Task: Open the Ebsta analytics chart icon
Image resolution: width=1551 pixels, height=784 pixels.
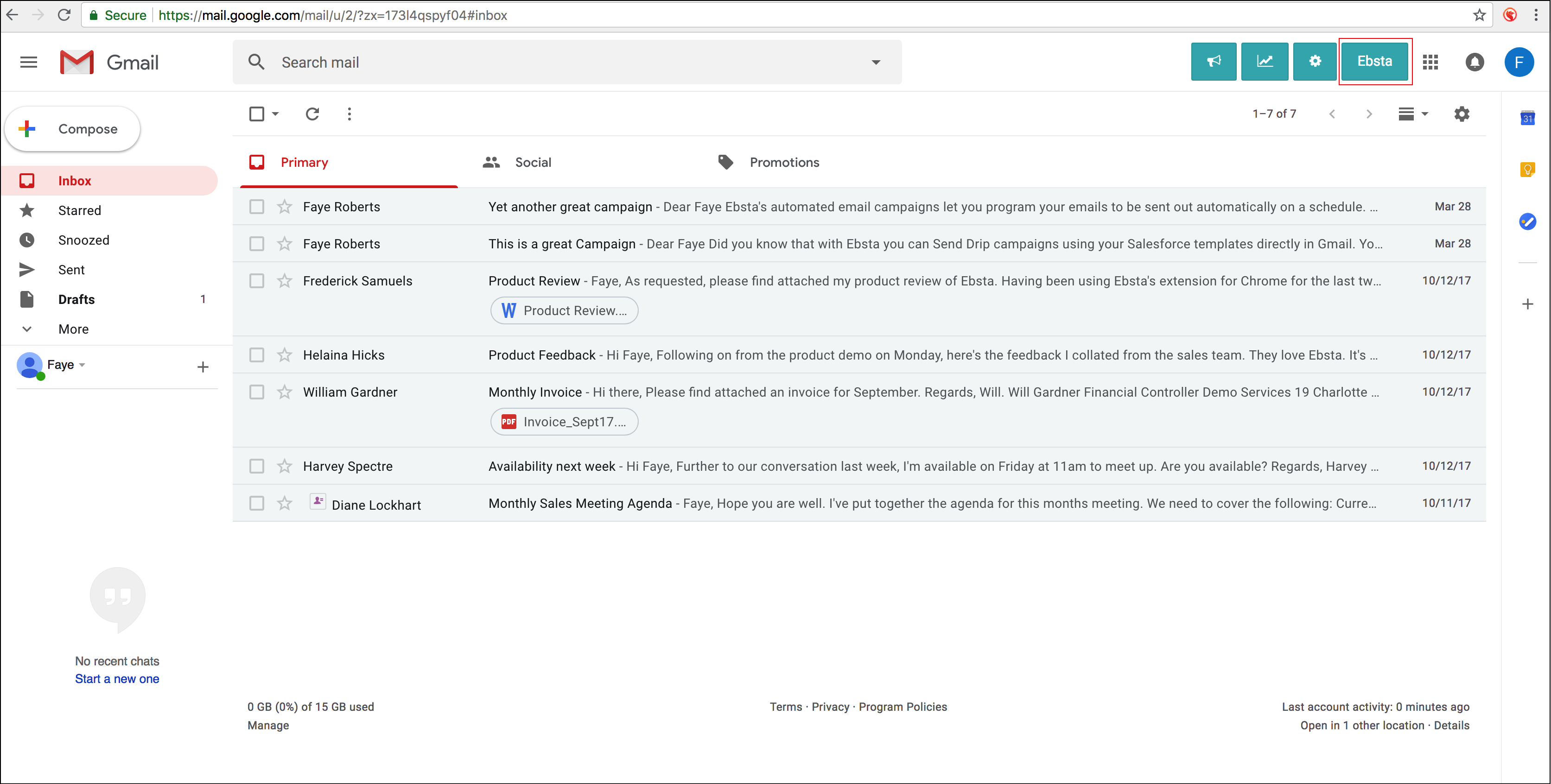Action: pos(1265,61)
